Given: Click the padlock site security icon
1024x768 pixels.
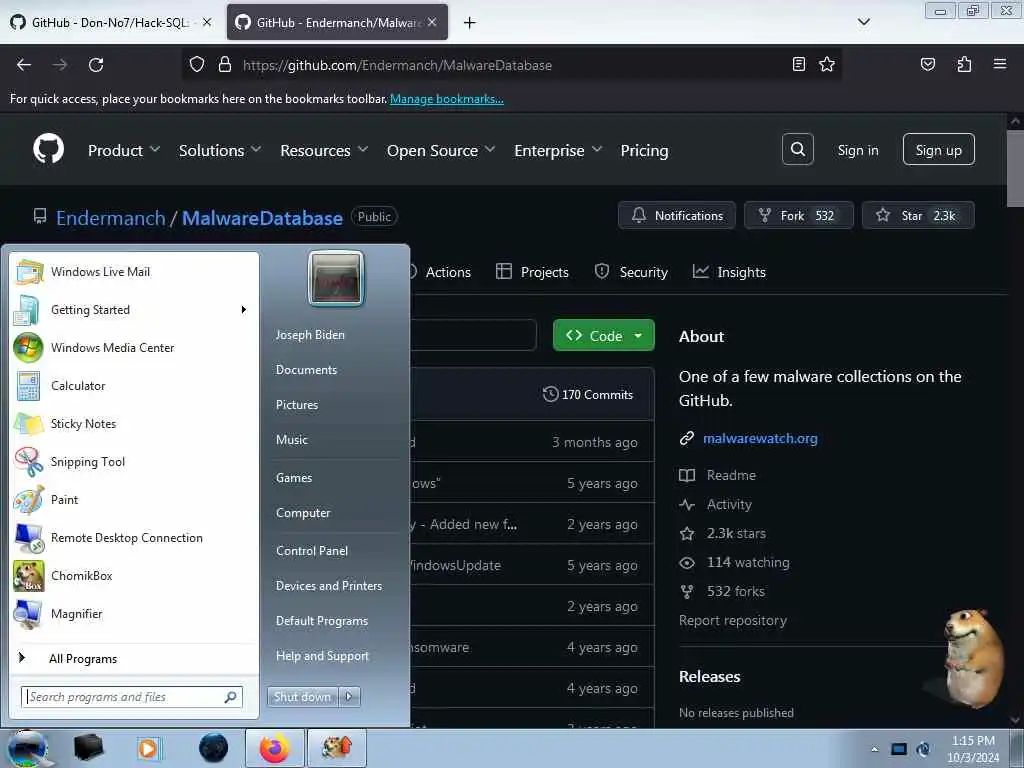Looking at the screenshot, I should 225,65.
